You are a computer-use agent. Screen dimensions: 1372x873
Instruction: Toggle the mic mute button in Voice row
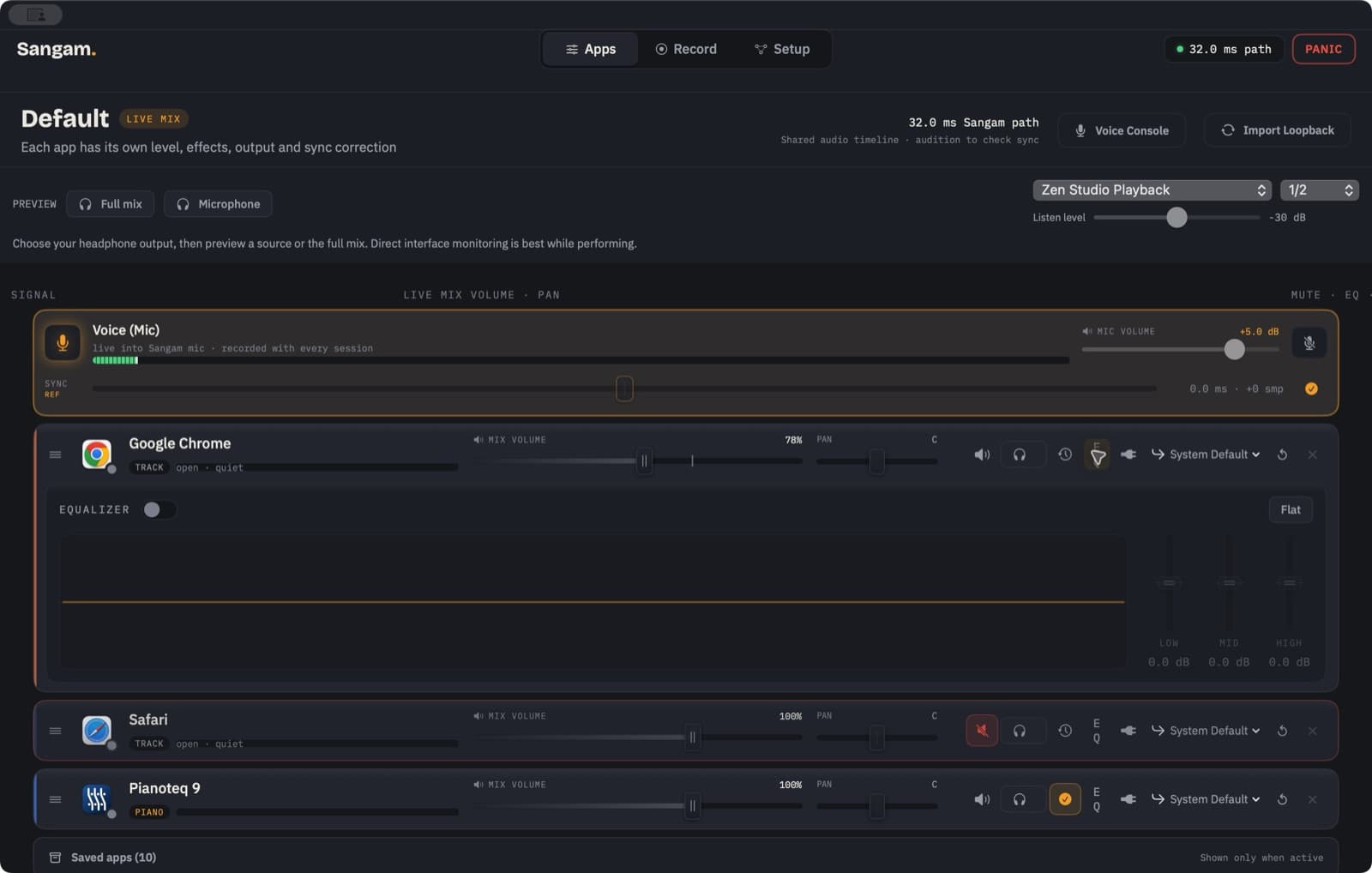[x=1309, y=343]
